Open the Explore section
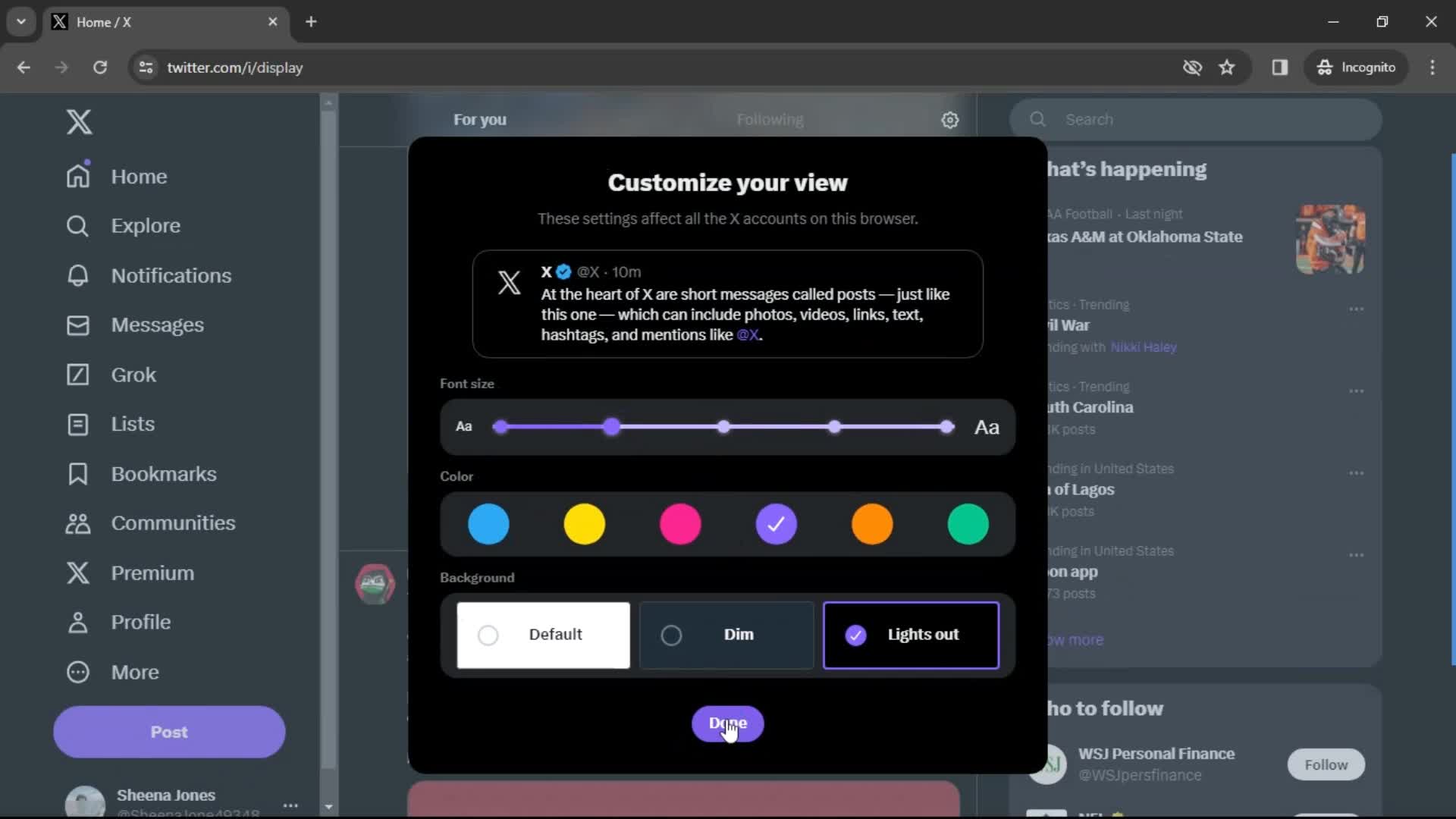The height and width of the screenshot is (819, 1456). pos(146,225)
